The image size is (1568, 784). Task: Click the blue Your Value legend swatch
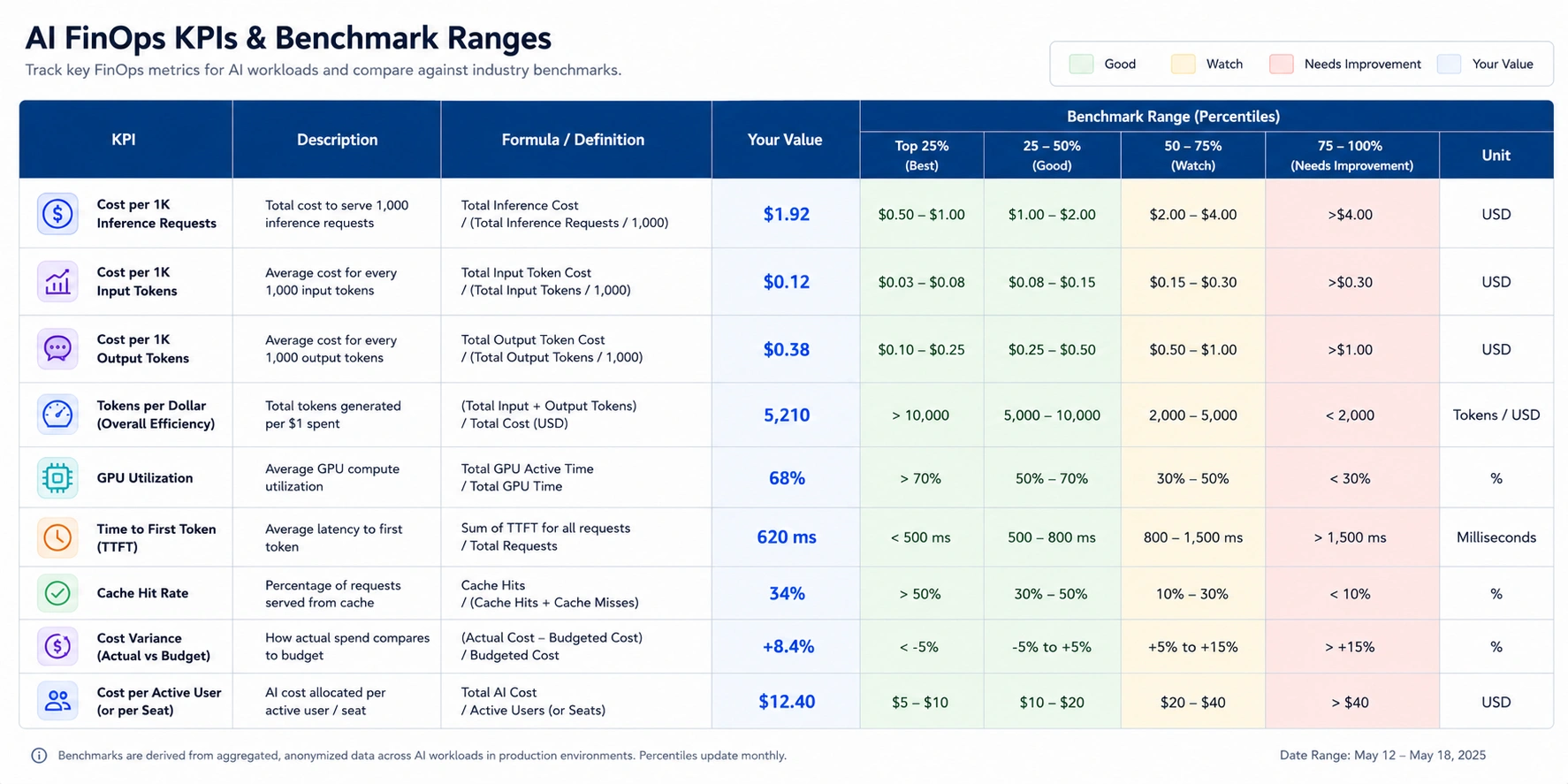pyautogui.click(x=1449, y=64)
